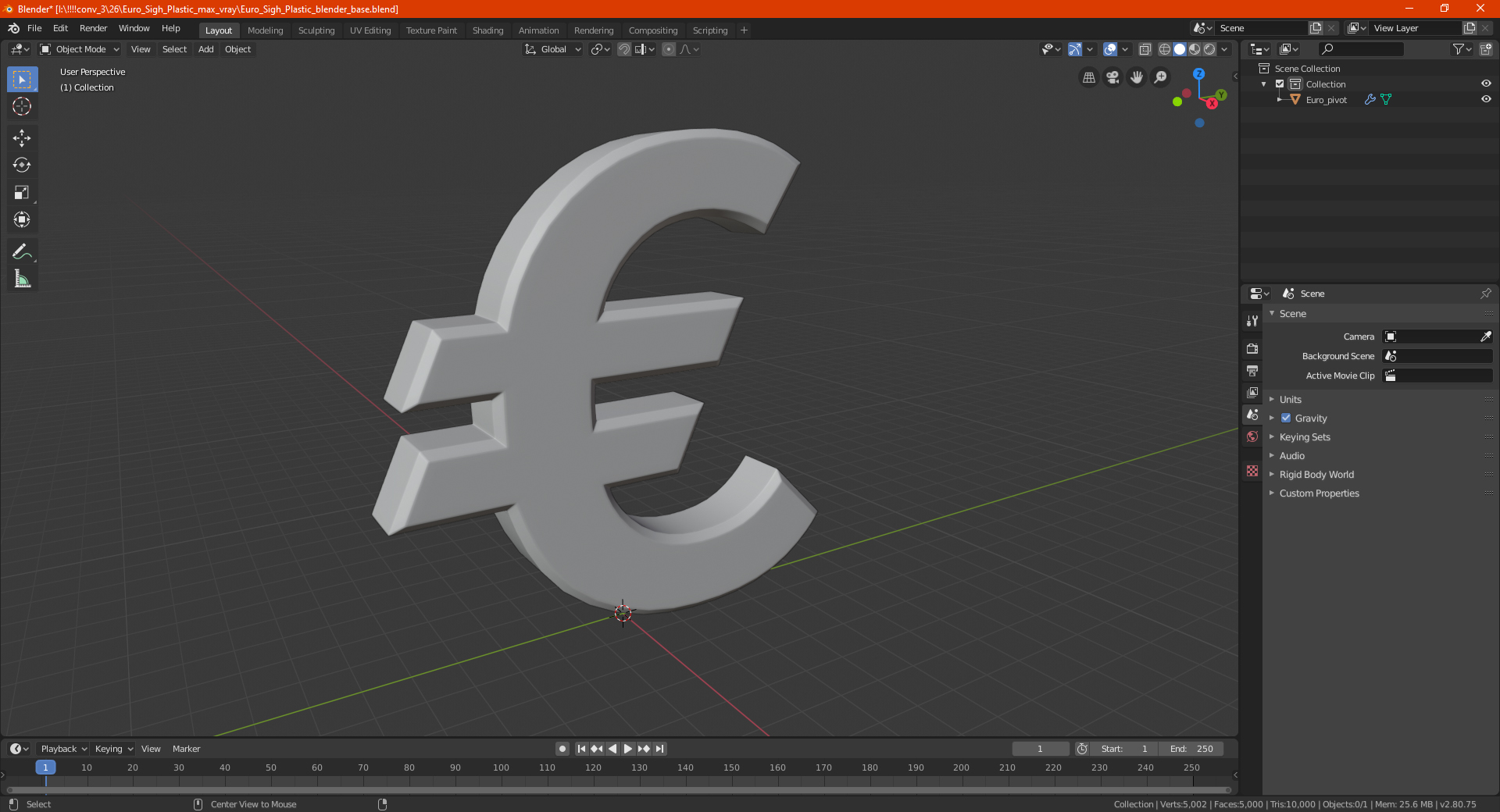Open the File menu
Image resolution: width=1500 pixels, height=812 pixels.
coord(34,28)
